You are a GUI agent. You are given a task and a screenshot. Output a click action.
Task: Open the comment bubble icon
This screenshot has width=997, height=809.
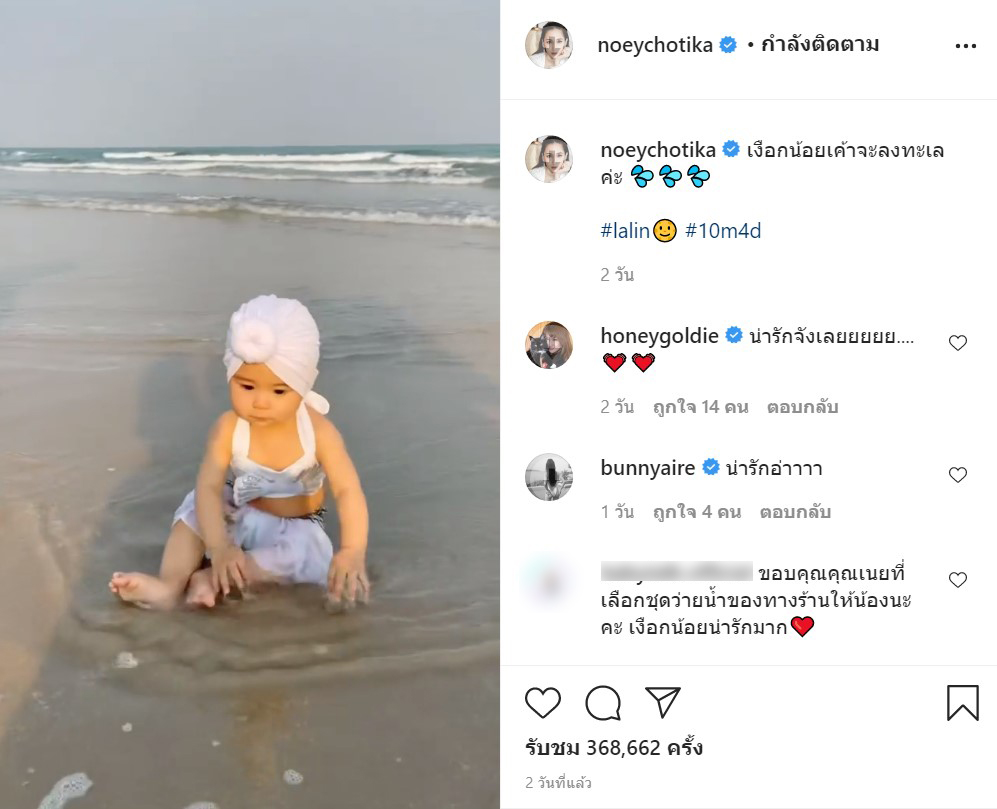tap(603, 703)
